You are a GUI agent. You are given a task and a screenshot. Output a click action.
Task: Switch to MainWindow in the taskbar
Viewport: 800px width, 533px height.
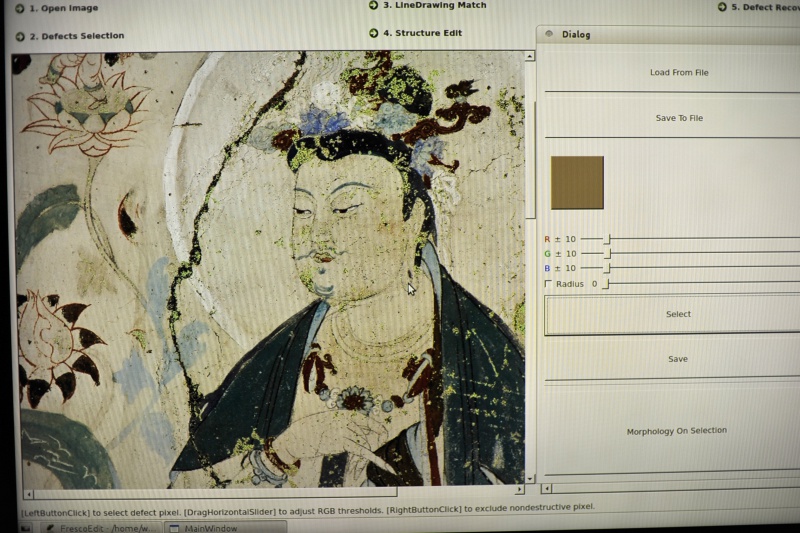[226, 528]
